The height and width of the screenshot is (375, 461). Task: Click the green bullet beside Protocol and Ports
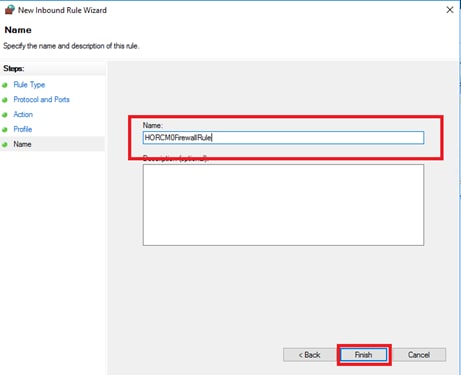(x=5, y=100)
